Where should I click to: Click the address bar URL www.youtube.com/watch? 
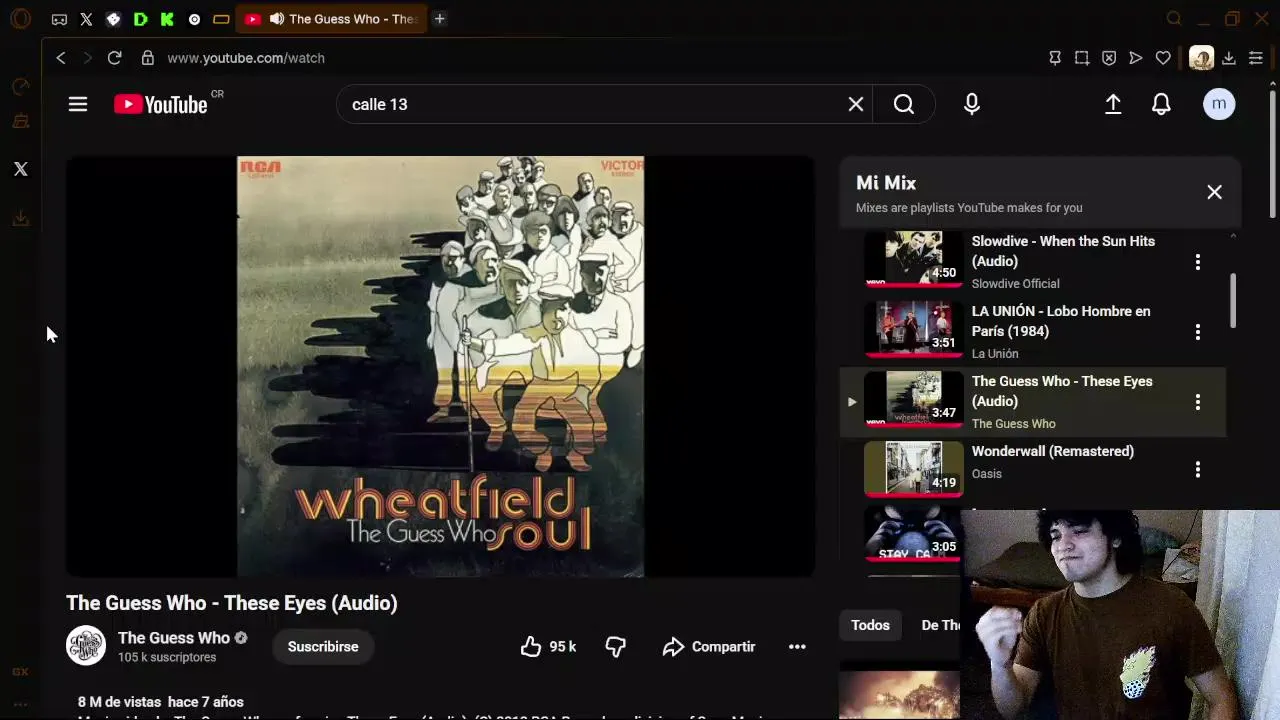pos(246,58)
